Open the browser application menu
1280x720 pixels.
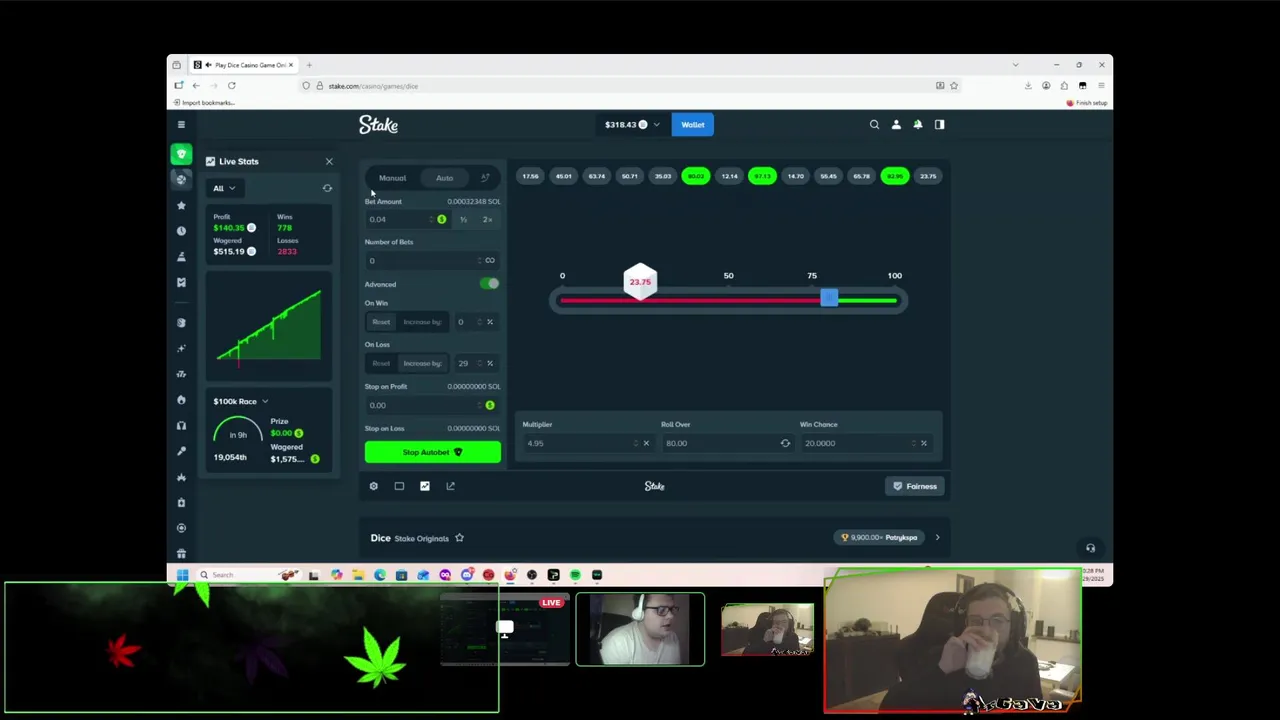click(x=1101, y=86)
